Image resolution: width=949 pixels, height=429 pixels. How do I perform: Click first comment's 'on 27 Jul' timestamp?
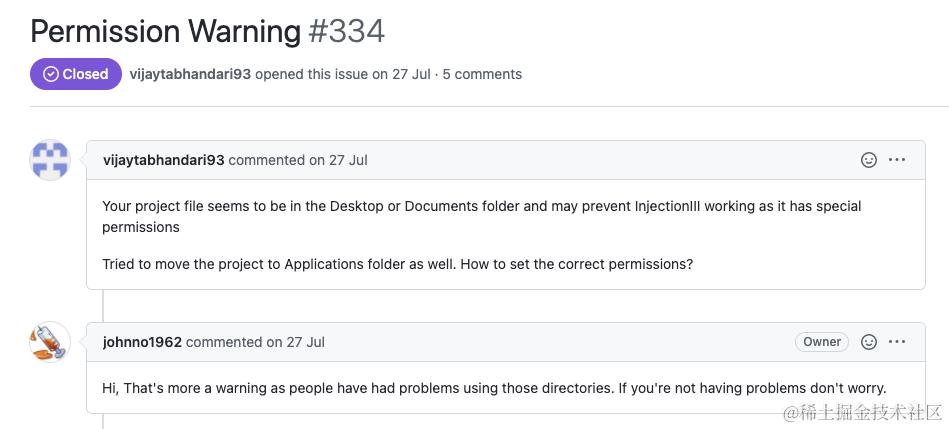tap(338, 160)
